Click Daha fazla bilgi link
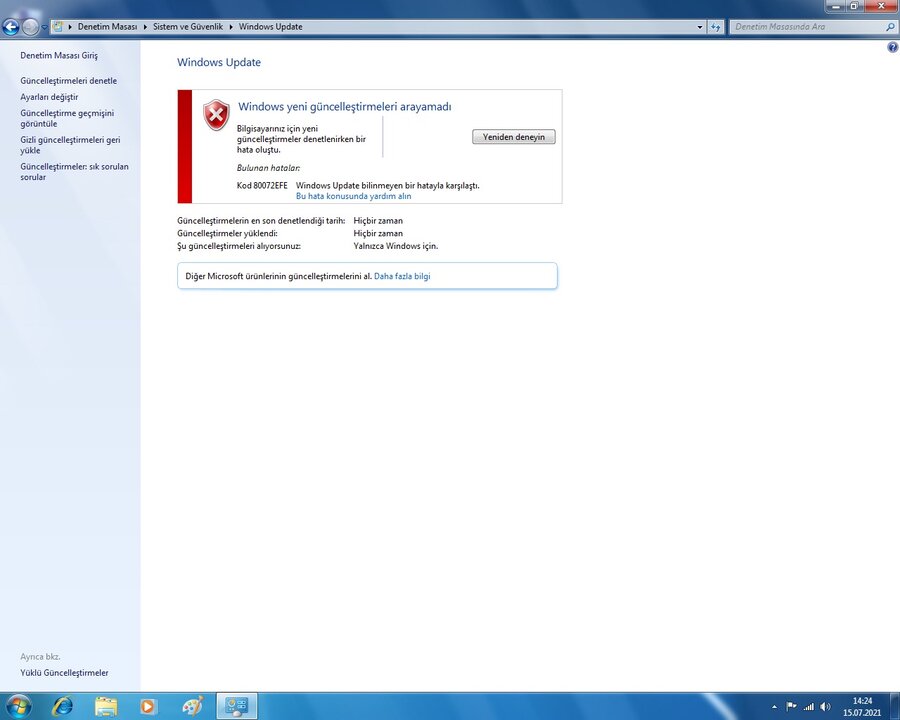Image resolution: width=900 pixels, height=720 pixels. [x=402, y=276]
